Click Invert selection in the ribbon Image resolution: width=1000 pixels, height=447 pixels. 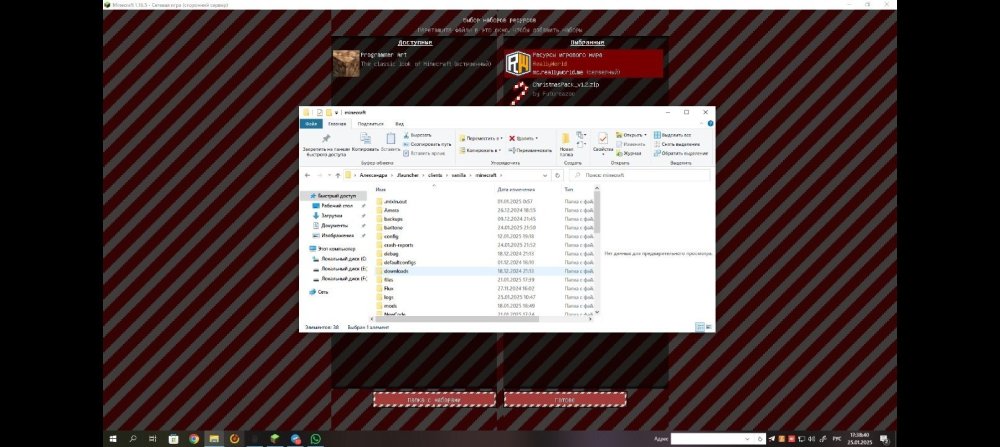coord(680,153)
